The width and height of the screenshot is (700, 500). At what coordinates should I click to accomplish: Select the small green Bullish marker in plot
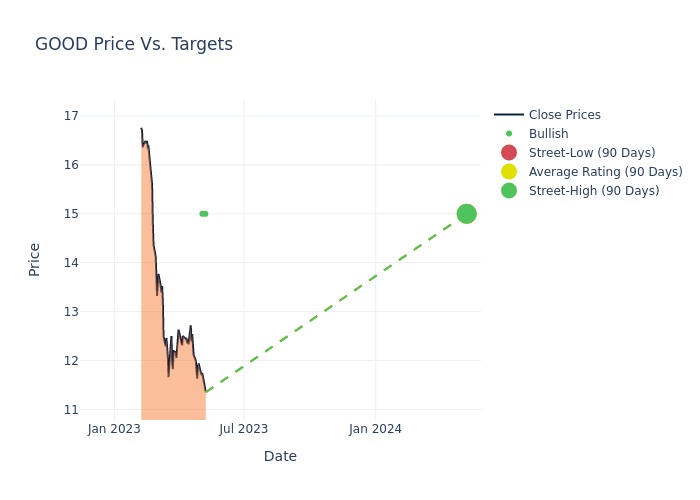pyautogui.click(x=204, y=214)
